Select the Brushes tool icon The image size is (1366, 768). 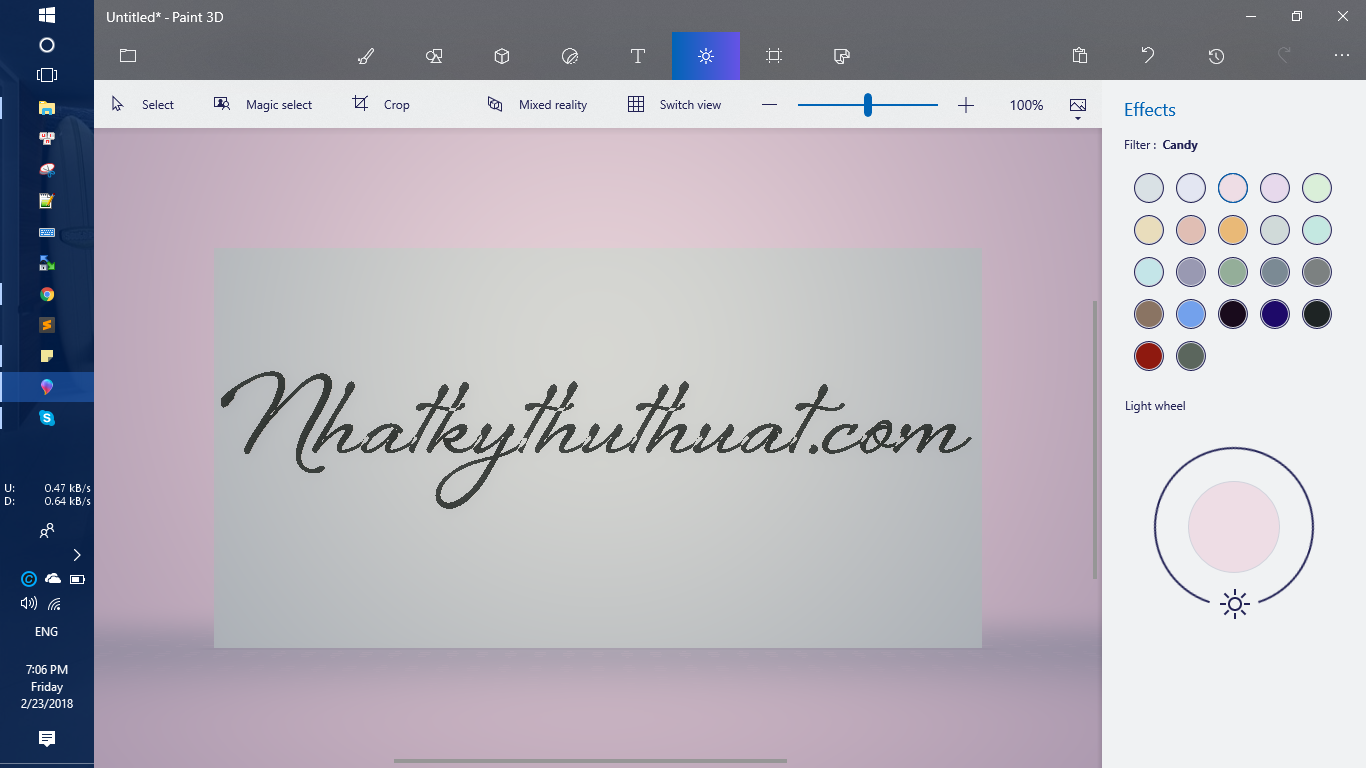[366, 56]
